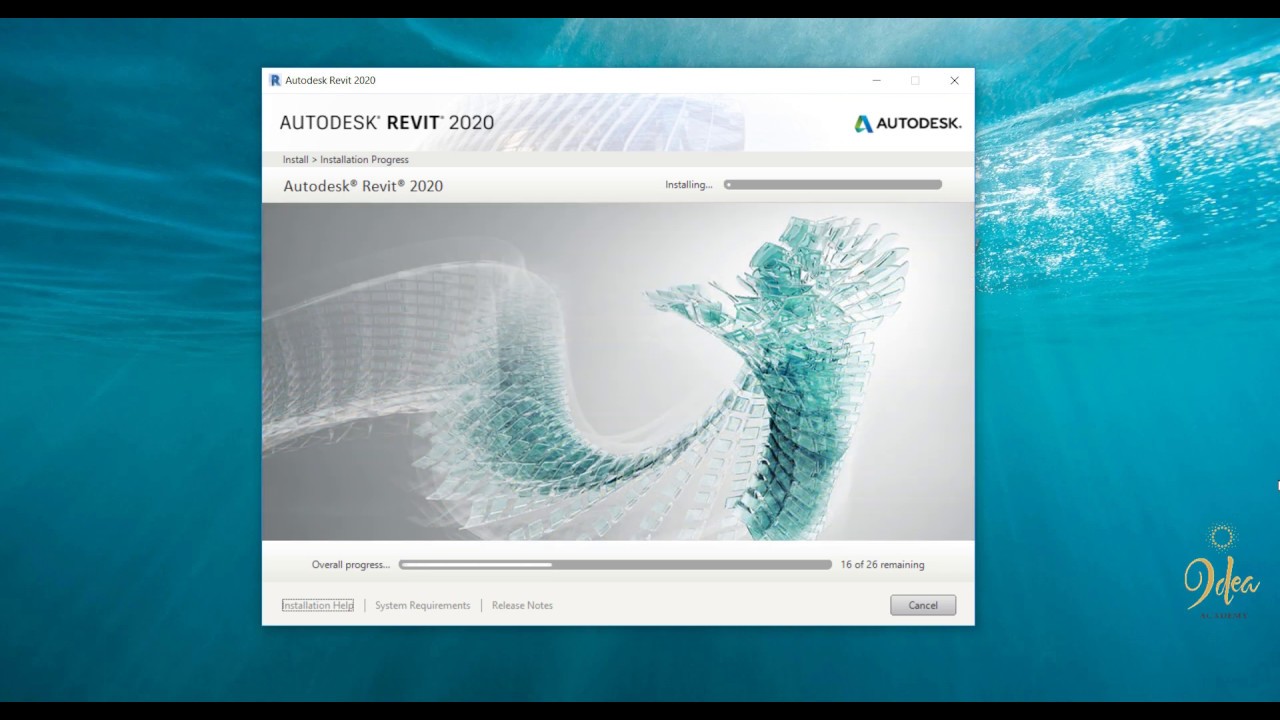Image resolution: width=1280 pixels, height=720 pixels.
Task: Click the disabled maximize button
Action: click(914, 80)
